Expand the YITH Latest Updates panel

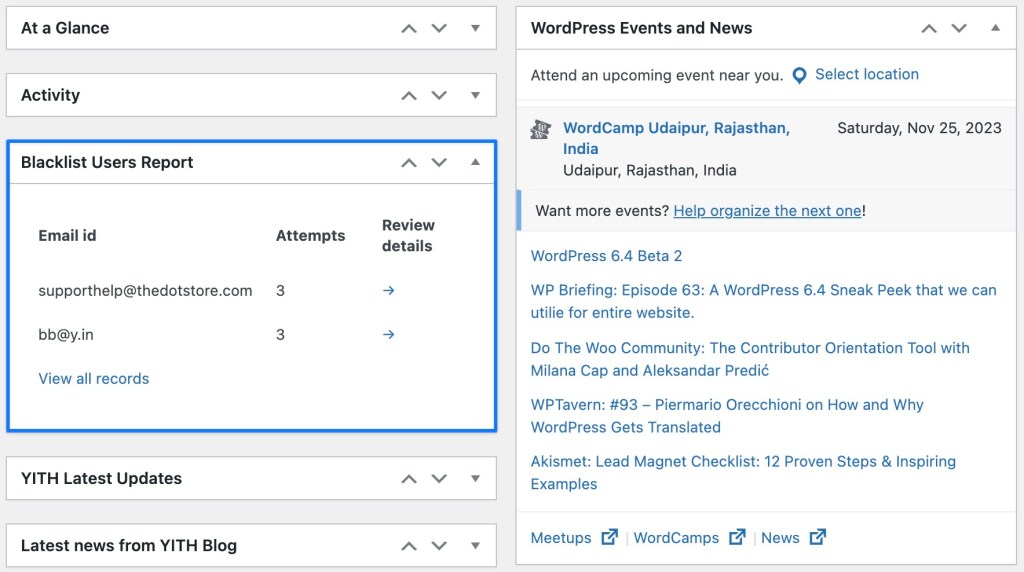475,478
